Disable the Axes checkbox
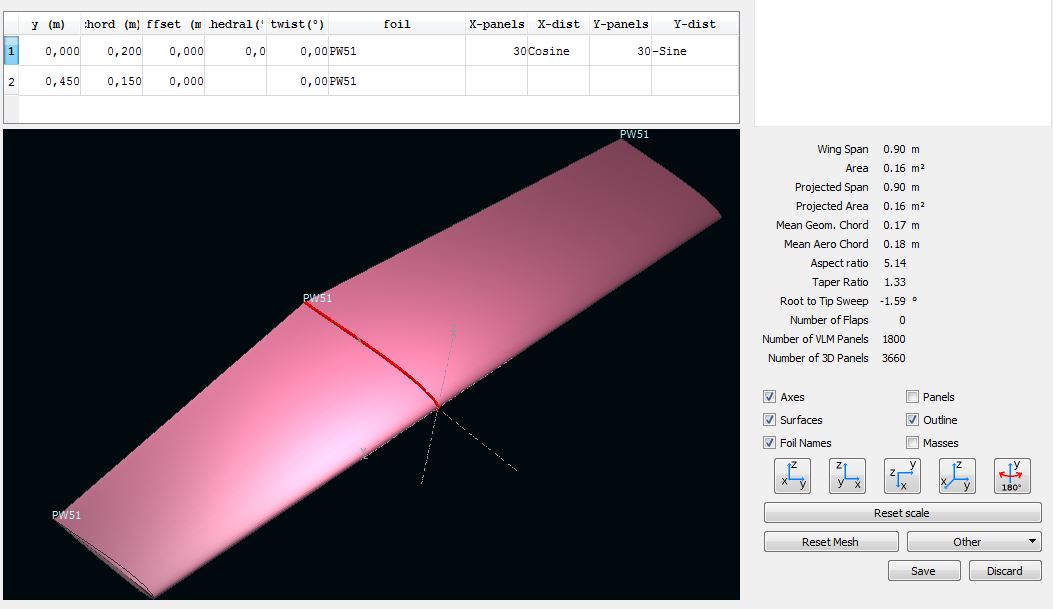Image resolution: width=1053 pixels, height=609 pixels. 769,397
